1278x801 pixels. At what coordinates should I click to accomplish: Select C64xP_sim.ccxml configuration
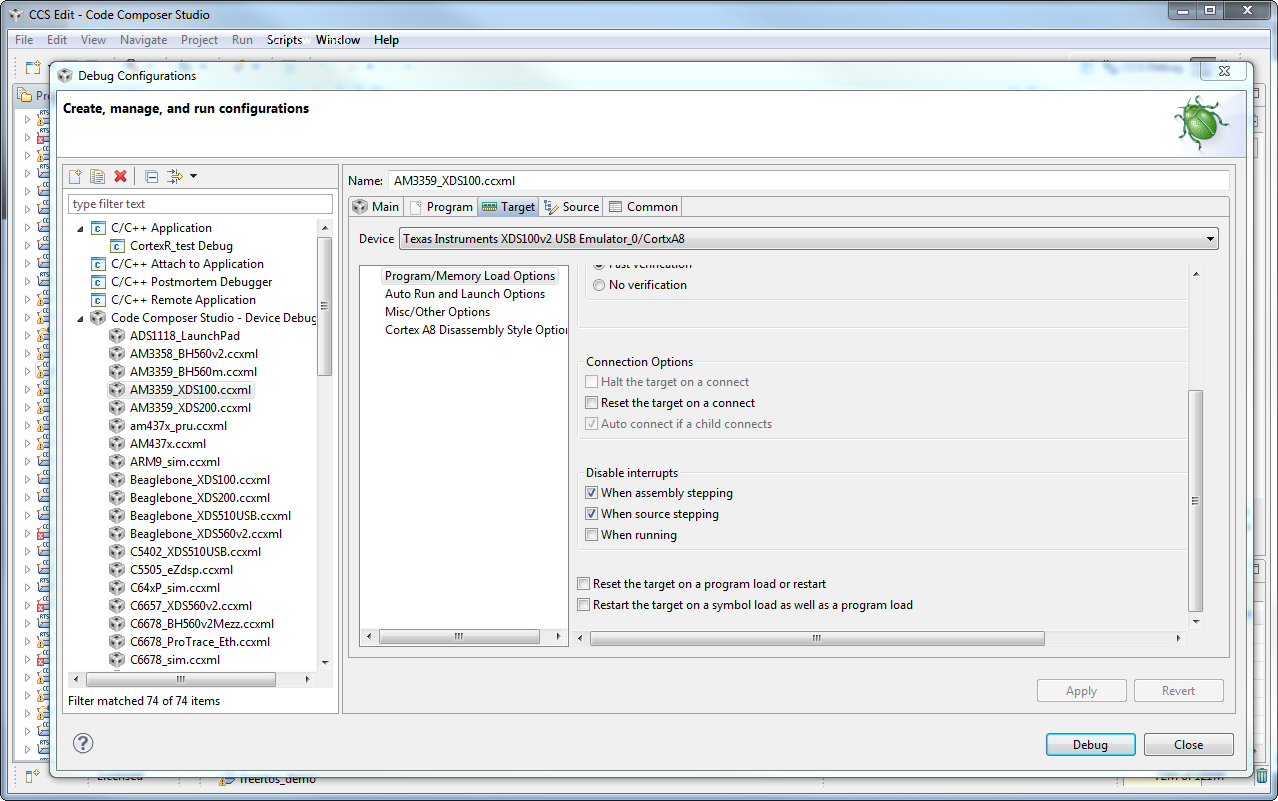[175, 588]
